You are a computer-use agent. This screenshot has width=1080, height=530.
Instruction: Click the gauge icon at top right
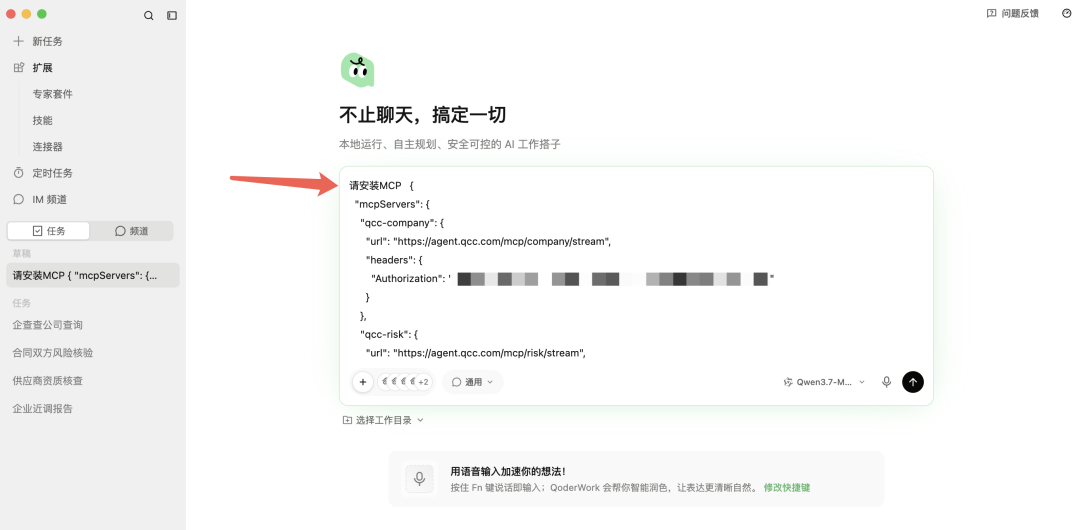coord(1066,13)
